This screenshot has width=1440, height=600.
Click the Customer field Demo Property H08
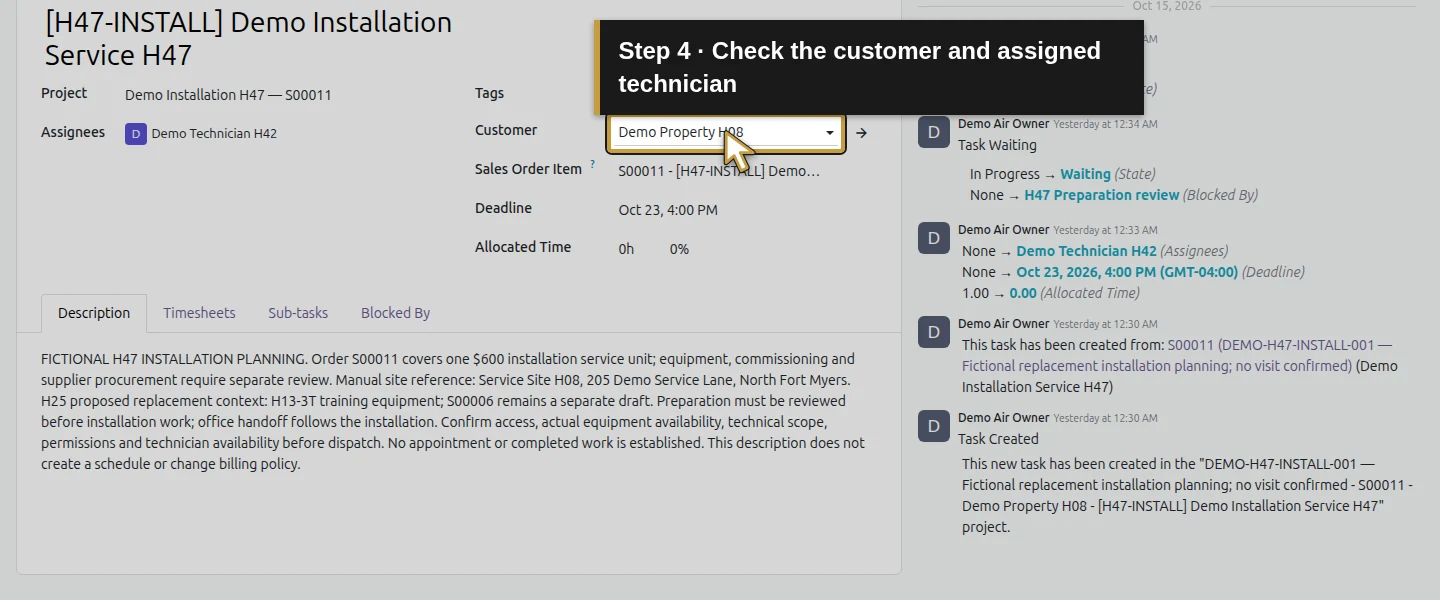[727, 132]
